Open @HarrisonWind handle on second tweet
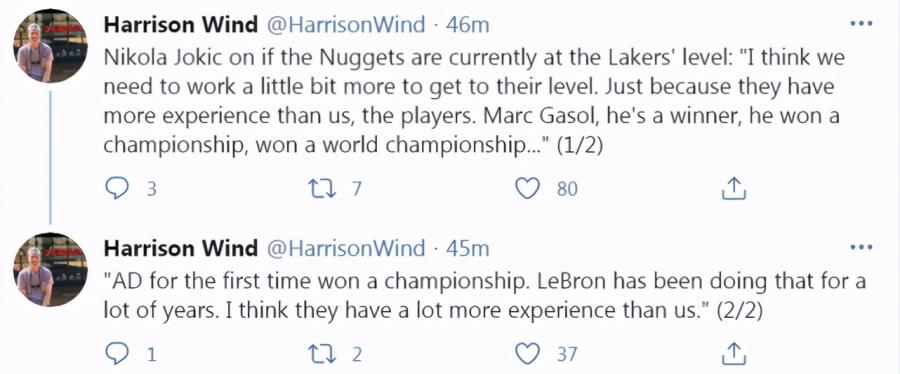 click(347, 248)
